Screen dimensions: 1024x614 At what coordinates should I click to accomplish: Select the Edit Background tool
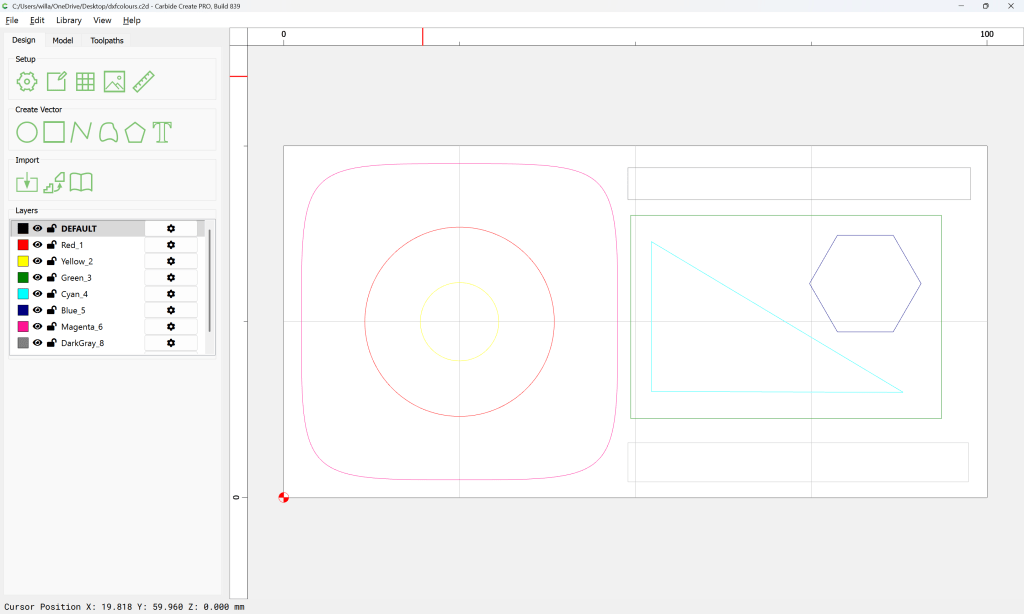(x=56, y=82)
